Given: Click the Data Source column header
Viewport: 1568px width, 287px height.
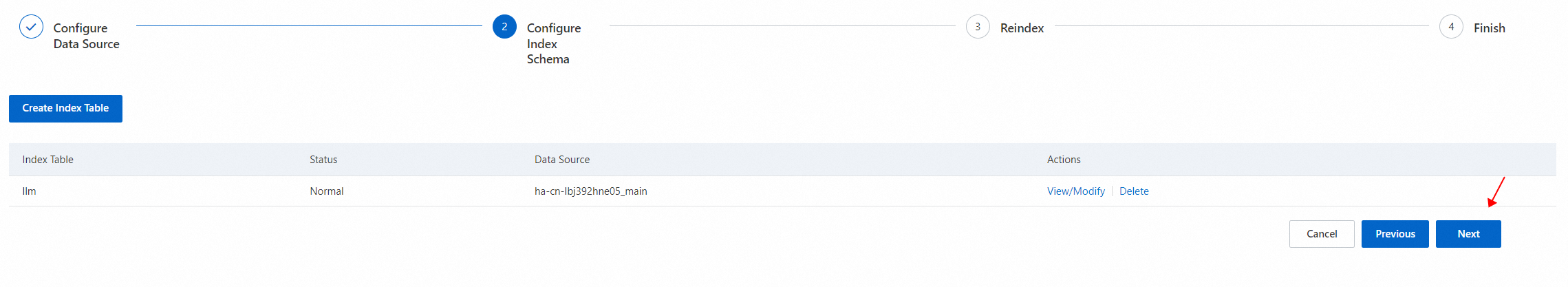Looking at the screenshot, I should tap(562, 160).
